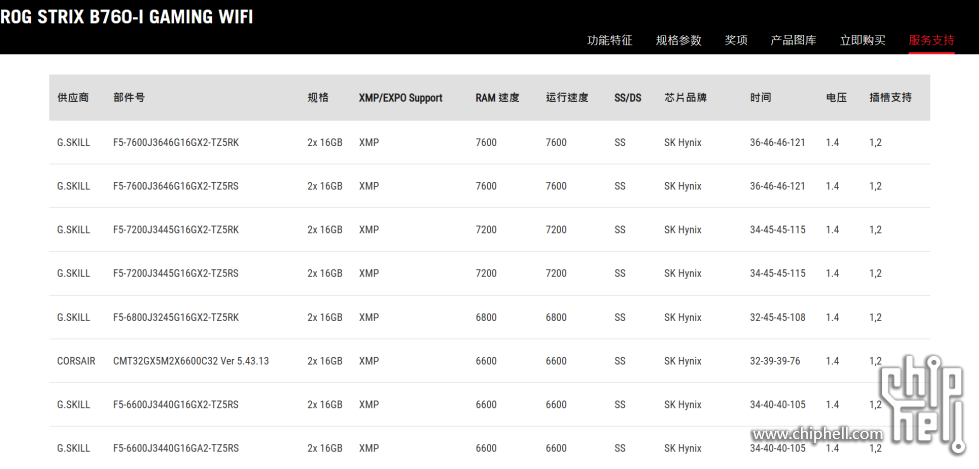Click timing 34-40-40-105 in the F5-6600J3440G16GX2-TZ5RS row

pos(777,405)
